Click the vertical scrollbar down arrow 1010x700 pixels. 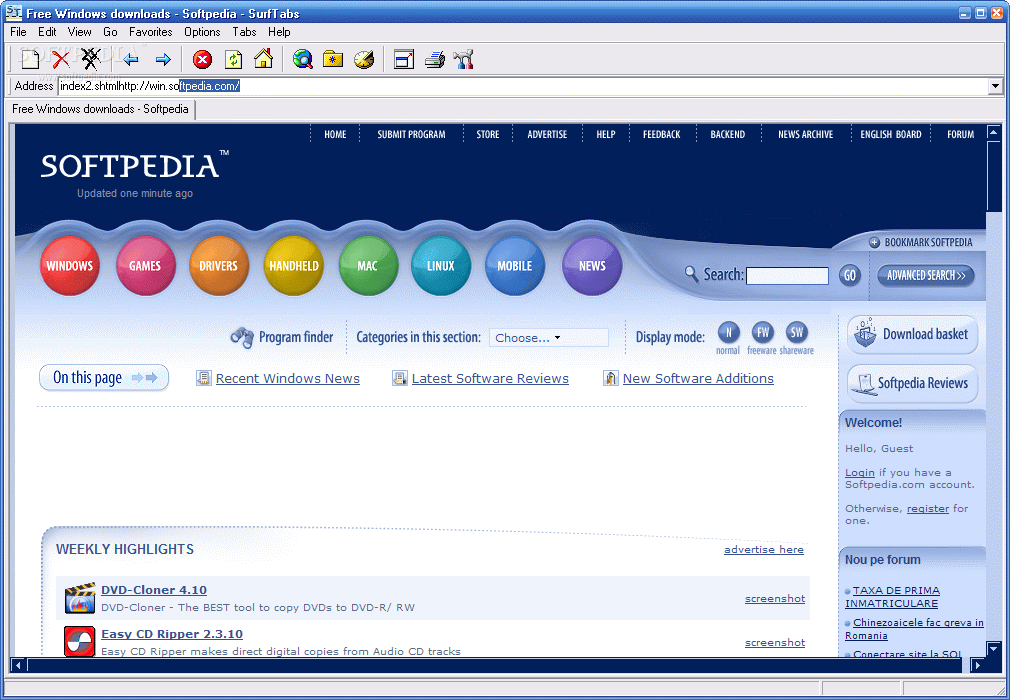click(x=993, y=648)
